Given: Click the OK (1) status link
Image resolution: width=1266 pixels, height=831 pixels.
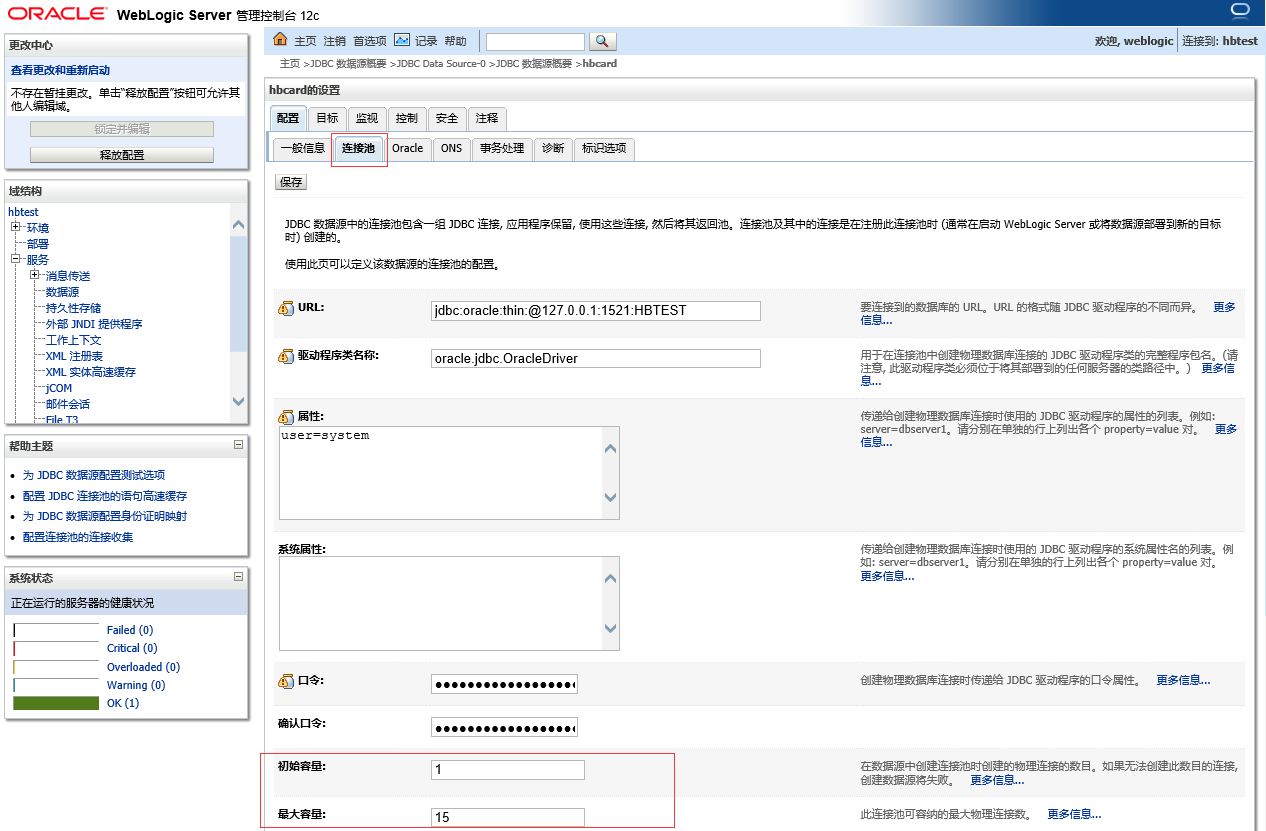Looking at the screenshot, I should click(x=123, y=703).
